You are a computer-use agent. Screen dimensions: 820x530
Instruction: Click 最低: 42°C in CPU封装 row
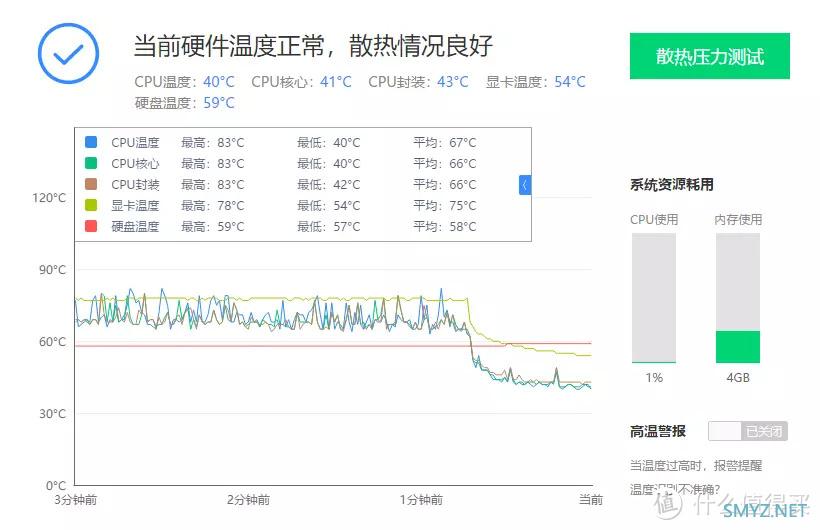click(329, 185)
